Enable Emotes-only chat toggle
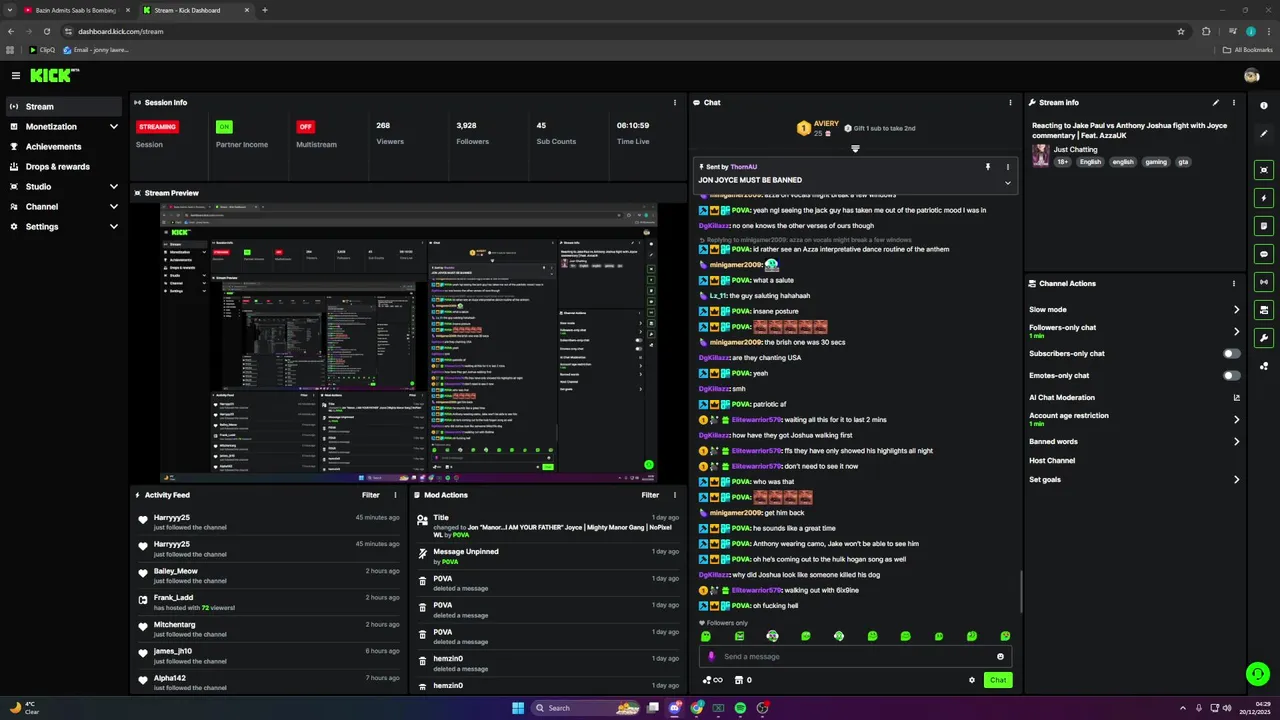Viewport: 1280px width, 720px height. coord(1232,376)
